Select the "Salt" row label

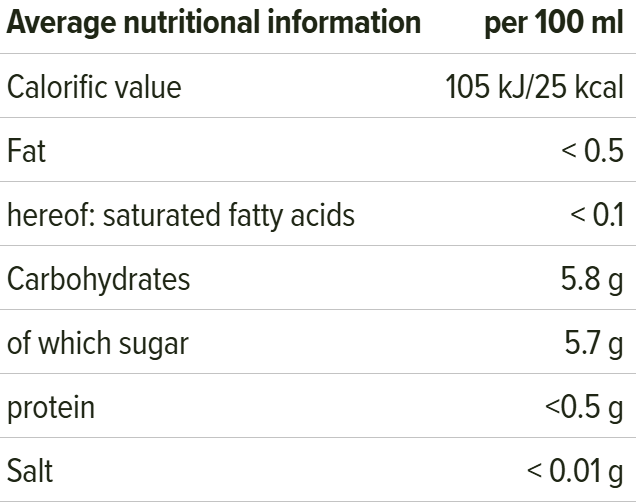[x=29, y=471]
